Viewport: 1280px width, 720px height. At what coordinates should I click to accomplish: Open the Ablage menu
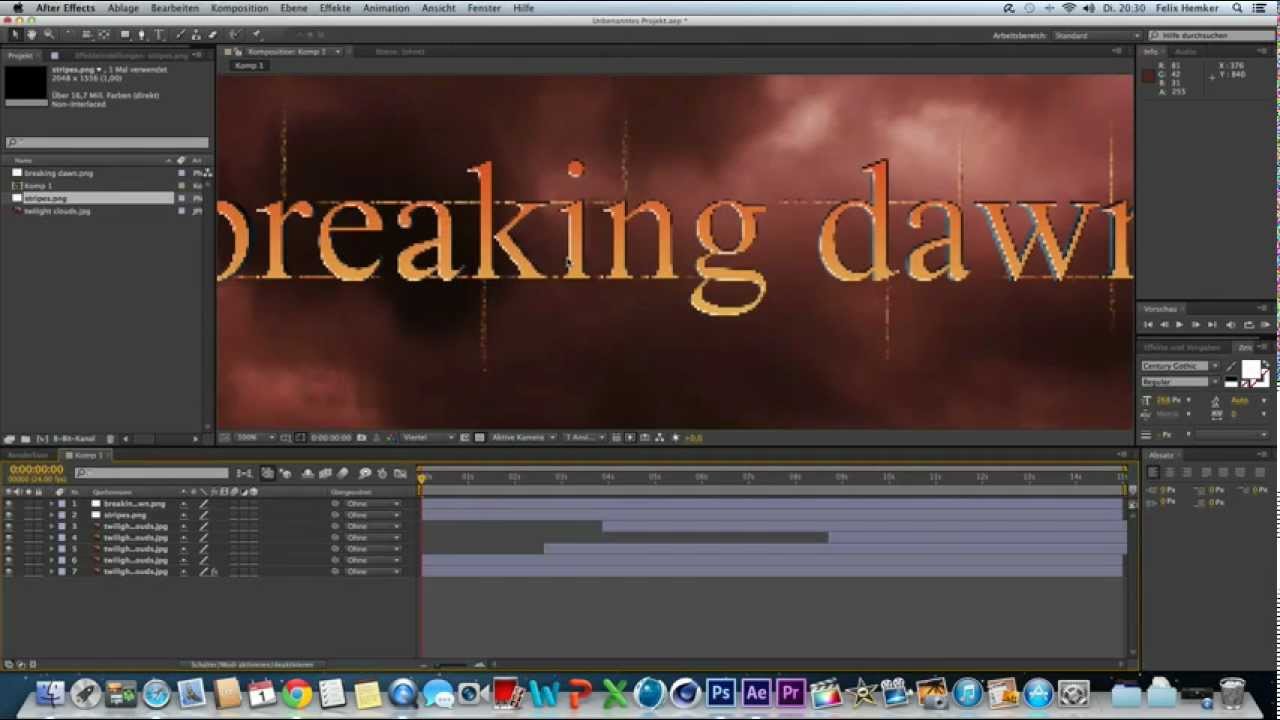[x=123, y=8]
